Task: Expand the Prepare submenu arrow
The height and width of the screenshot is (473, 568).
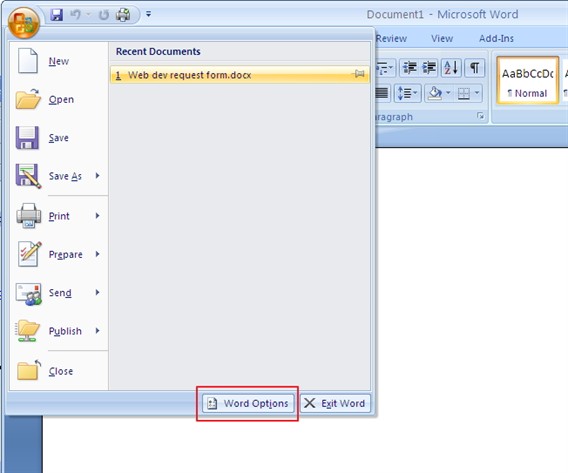Action: click(x=97, y=254)
